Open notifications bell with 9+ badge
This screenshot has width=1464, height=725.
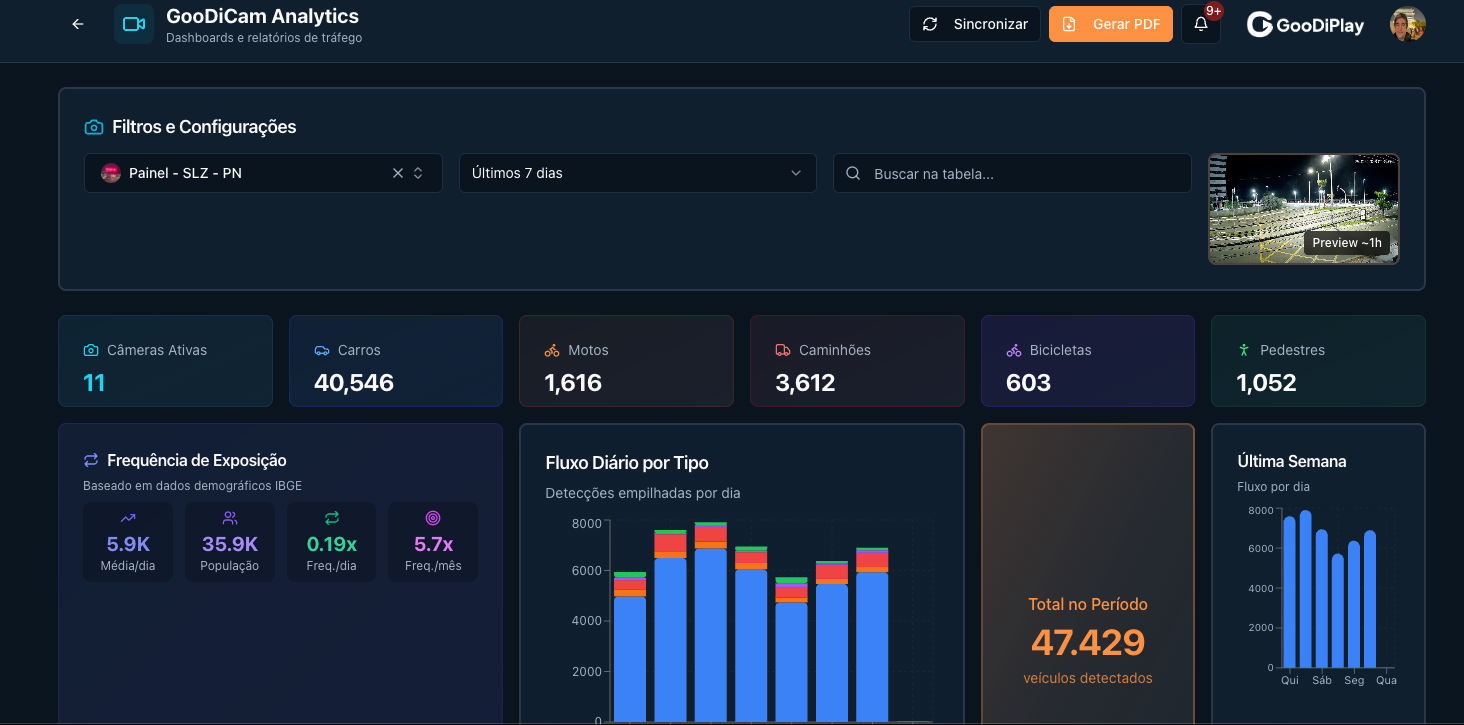click(x=1201, y=24)
